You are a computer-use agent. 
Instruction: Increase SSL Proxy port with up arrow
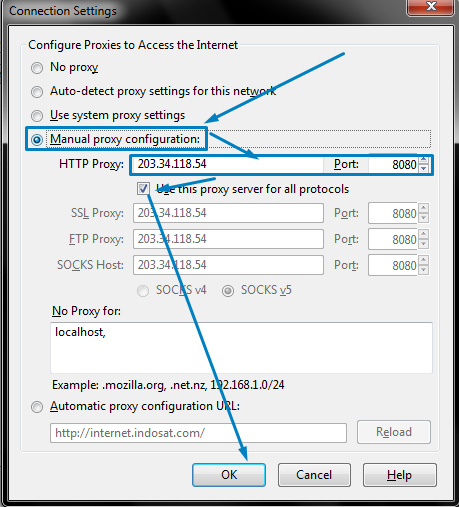click(x=423, y=208)
